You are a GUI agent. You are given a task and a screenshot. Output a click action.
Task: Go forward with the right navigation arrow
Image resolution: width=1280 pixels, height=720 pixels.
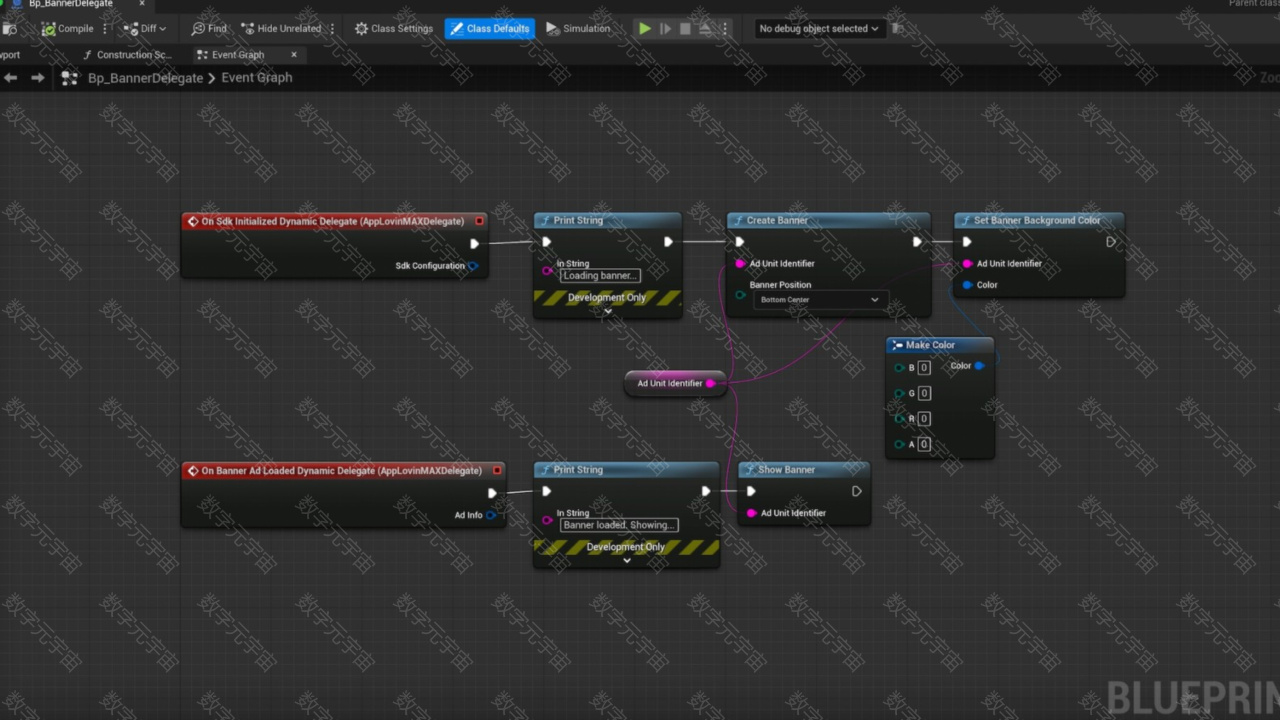click(x=37, y=78)
